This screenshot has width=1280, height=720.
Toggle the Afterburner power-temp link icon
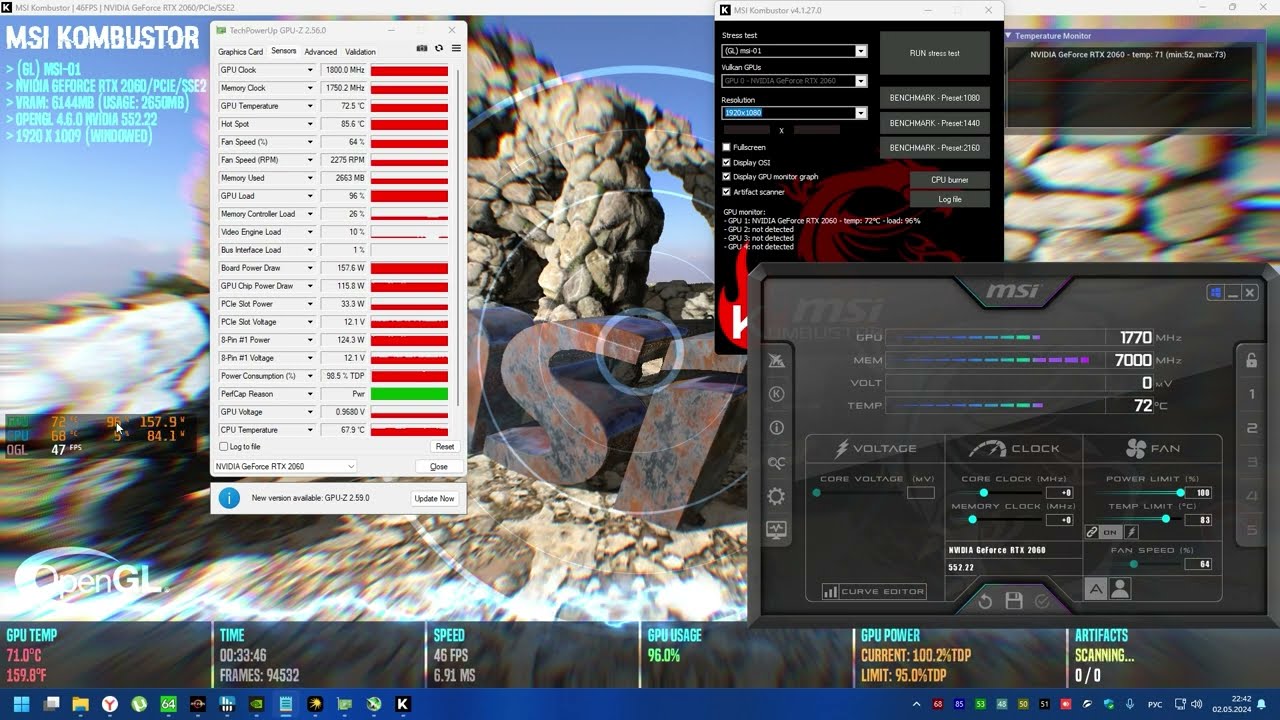point(1092,532)
